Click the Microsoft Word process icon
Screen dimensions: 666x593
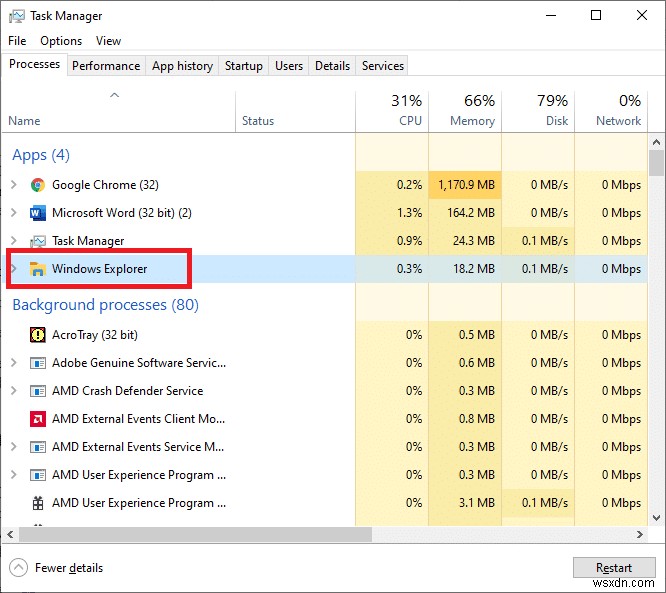(x=38, y=213)
